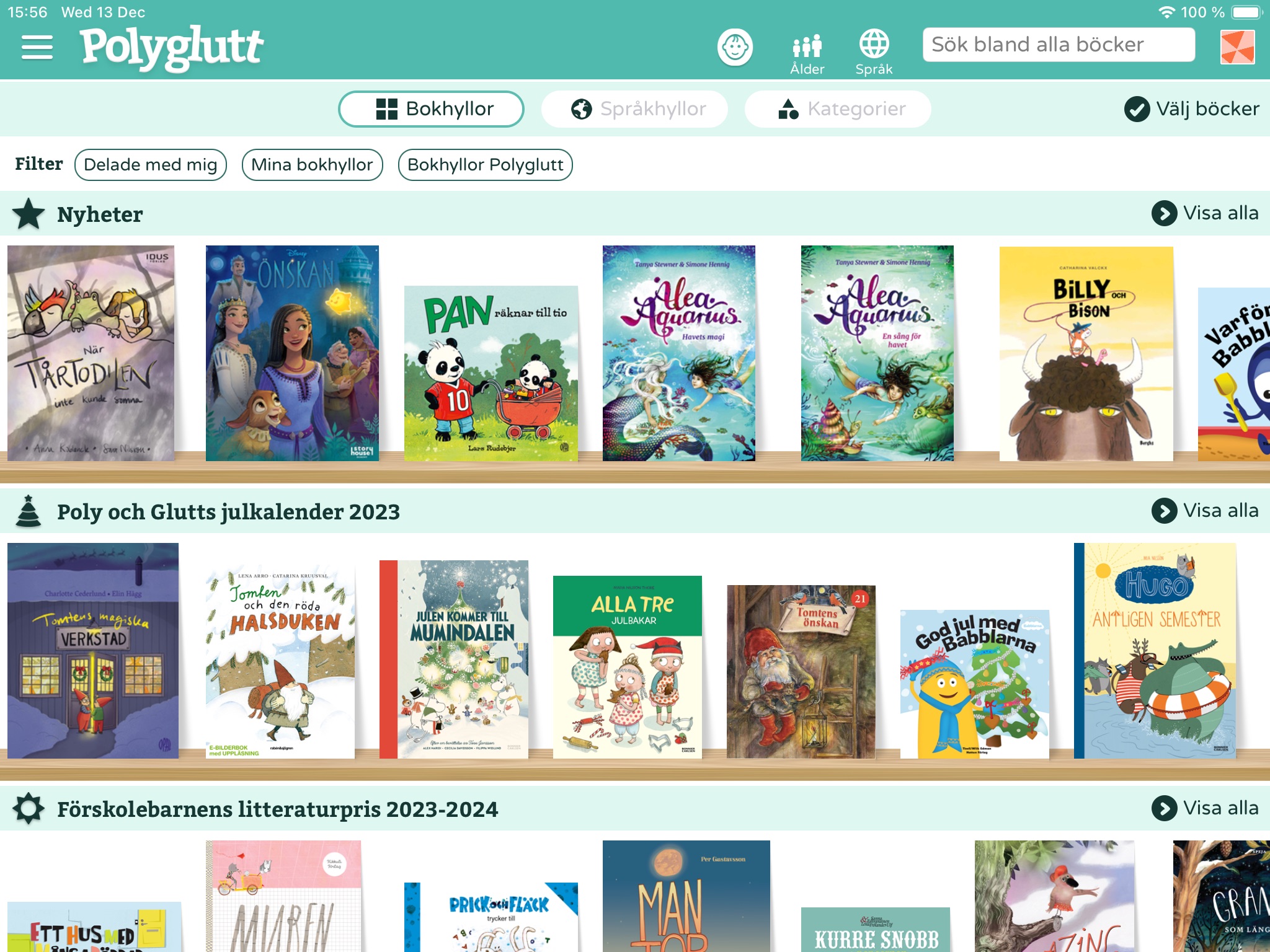Switch to the Bokhyllor tab
The height and width of the screenshot is (952, 1270).
[x=431, y=109]
